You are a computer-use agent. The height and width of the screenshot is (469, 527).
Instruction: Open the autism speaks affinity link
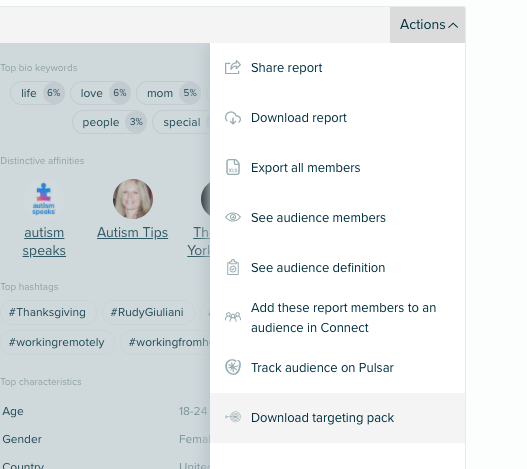[44, 241]
